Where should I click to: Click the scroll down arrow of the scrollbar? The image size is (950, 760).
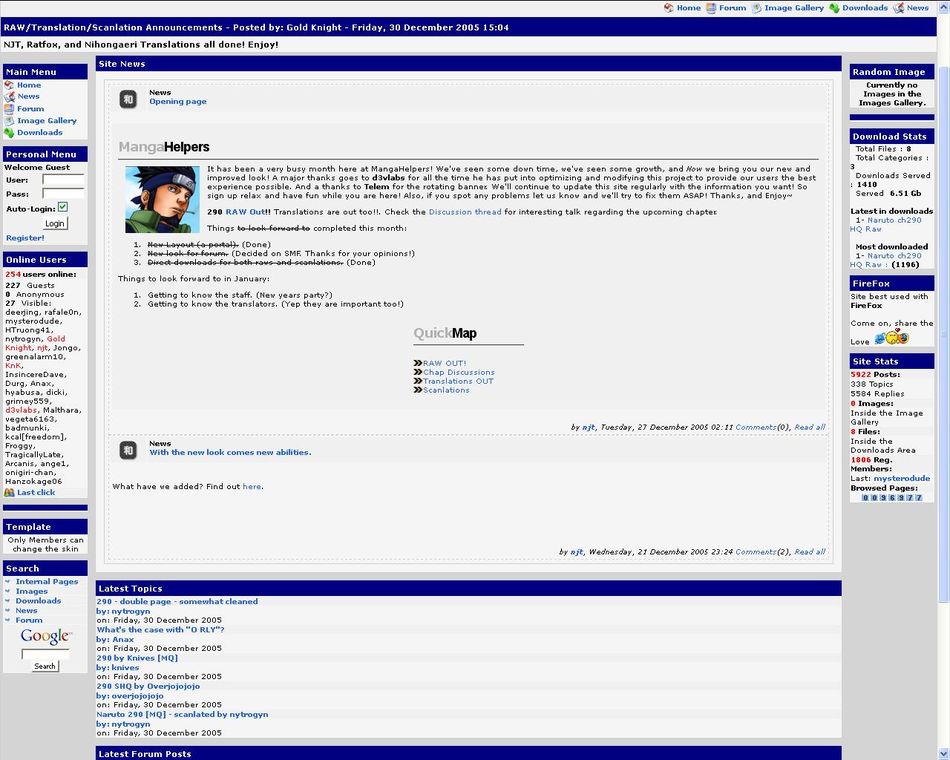pos(944,755)
